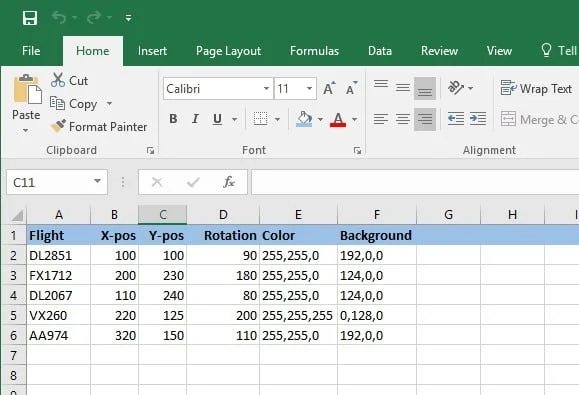Expand the Paste options arrow

[x=25, y=130]
